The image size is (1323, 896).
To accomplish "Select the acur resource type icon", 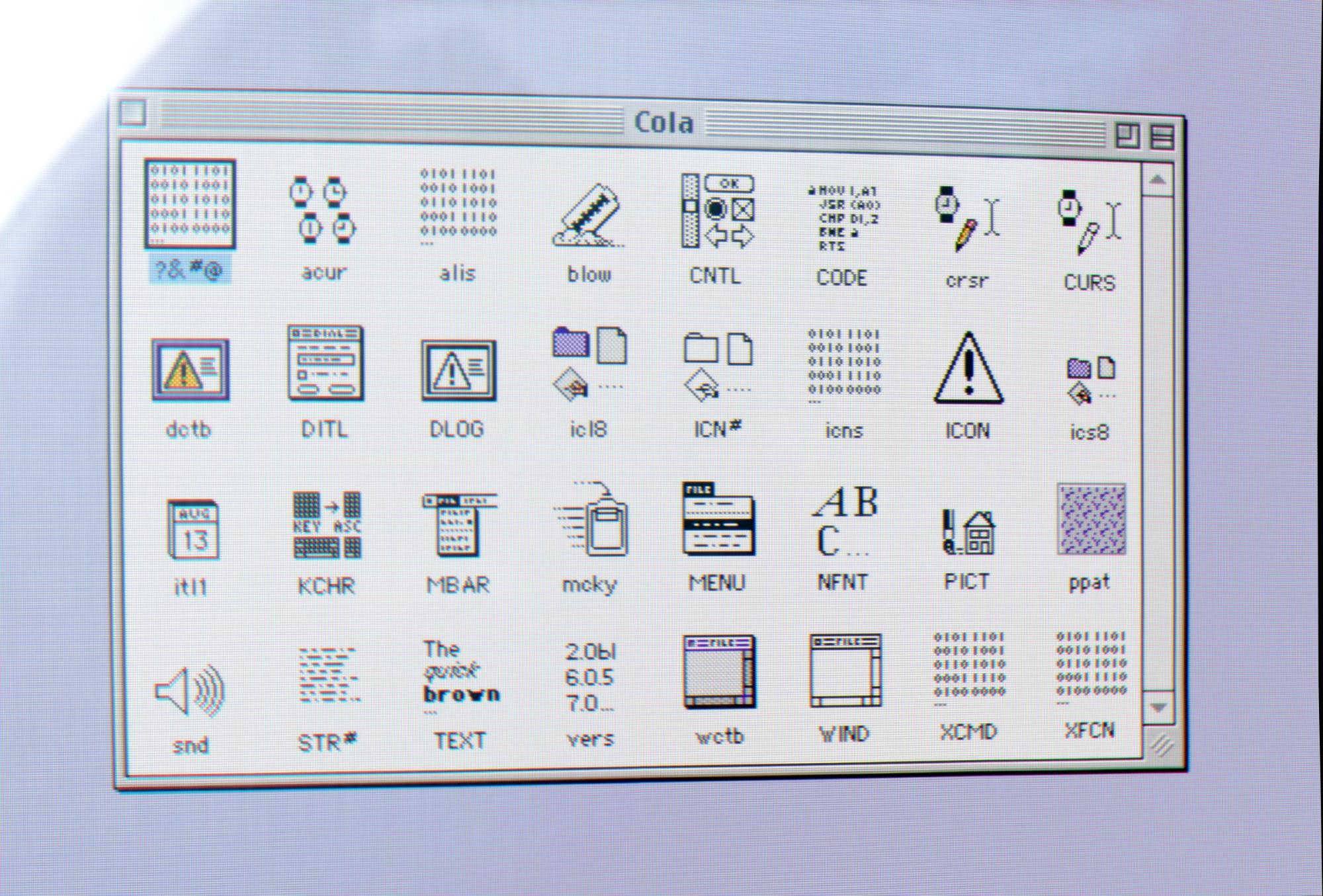I will [x=323, y=210].
